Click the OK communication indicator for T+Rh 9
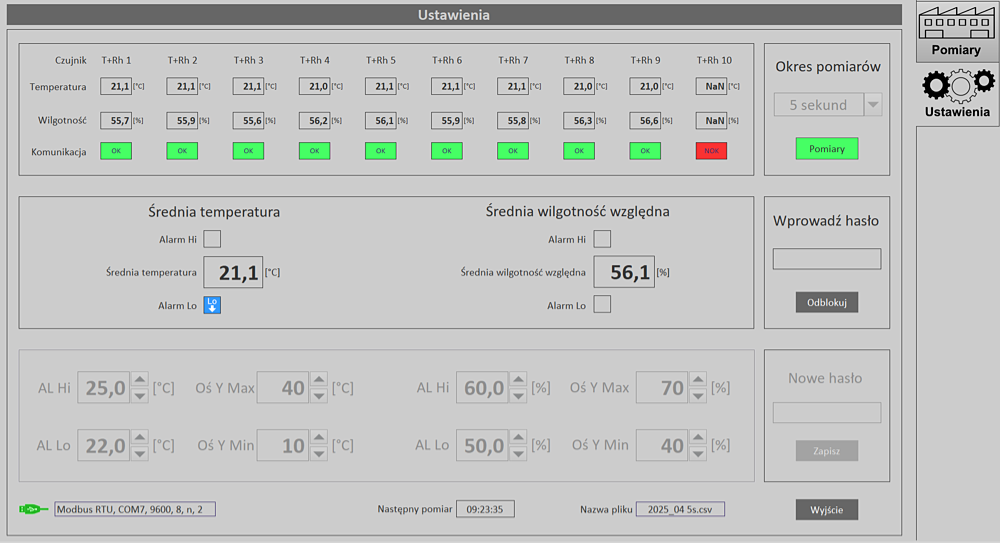This screenshot has width=1000, height=543. tap(645, 151)
